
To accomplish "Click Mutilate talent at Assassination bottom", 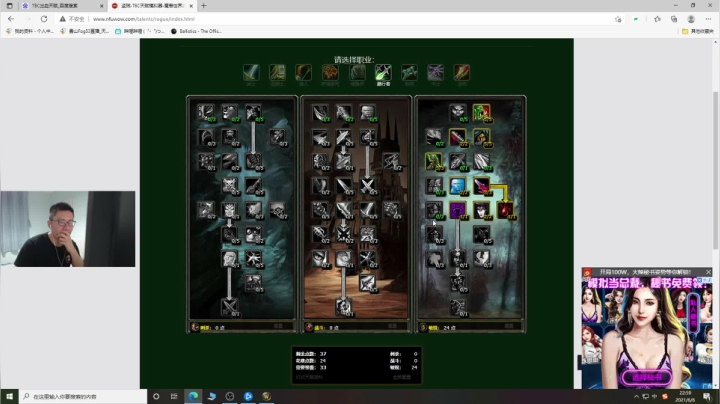I will coord(229,307).
